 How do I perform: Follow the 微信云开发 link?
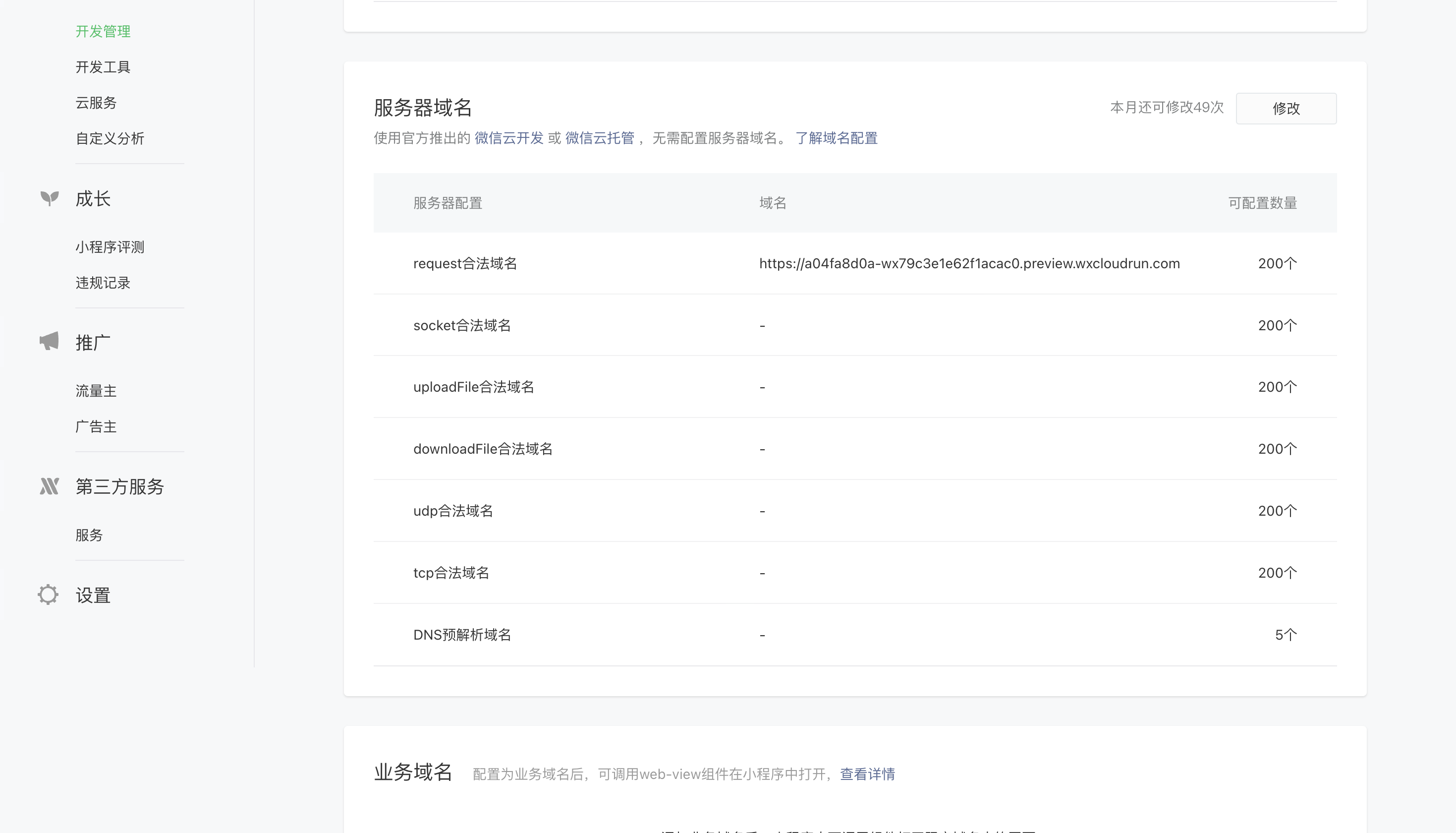[x=509, y=138]
